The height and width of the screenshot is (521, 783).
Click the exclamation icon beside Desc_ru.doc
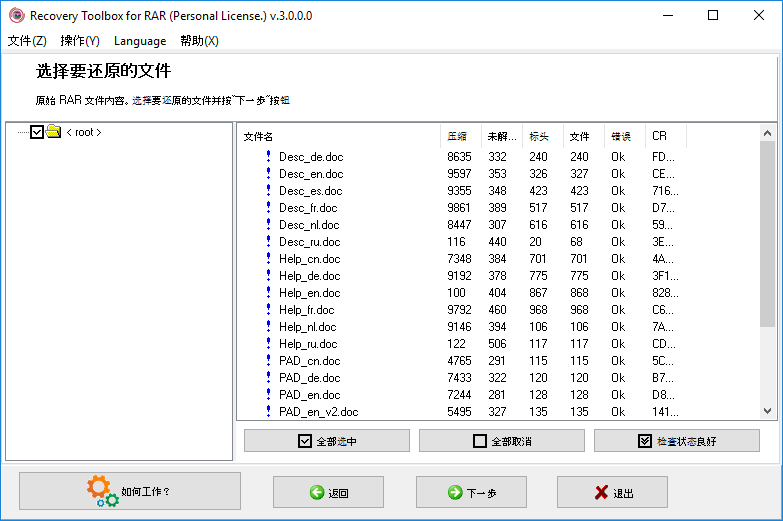(268, 241)
